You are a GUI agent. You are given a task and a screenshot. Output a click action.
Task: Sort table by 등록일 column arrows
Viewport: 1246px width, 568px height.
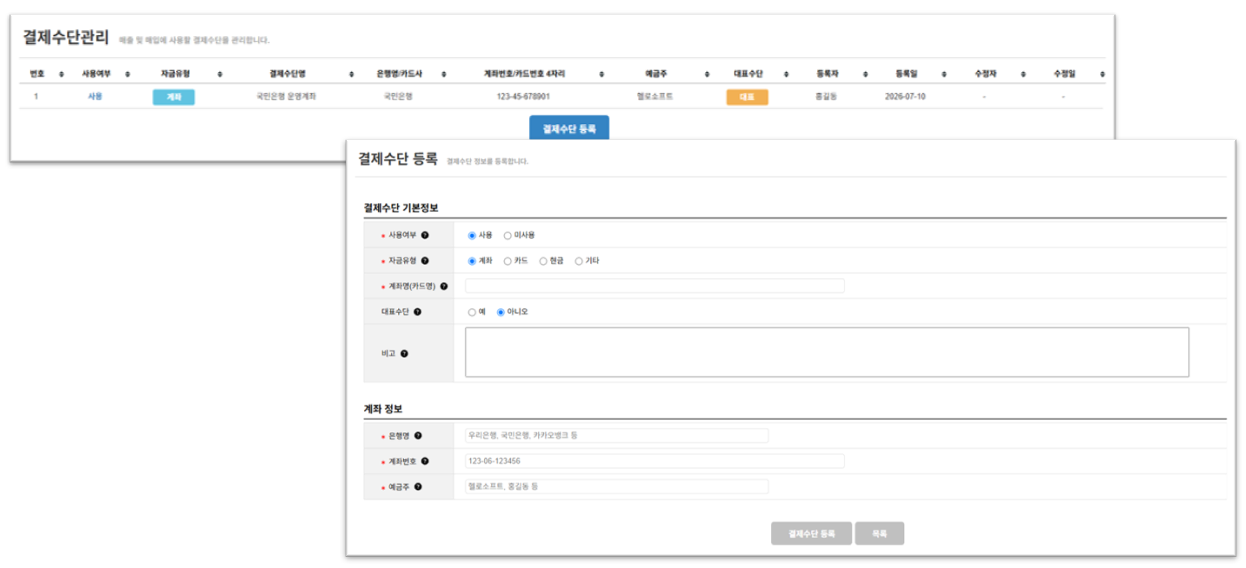943,74
